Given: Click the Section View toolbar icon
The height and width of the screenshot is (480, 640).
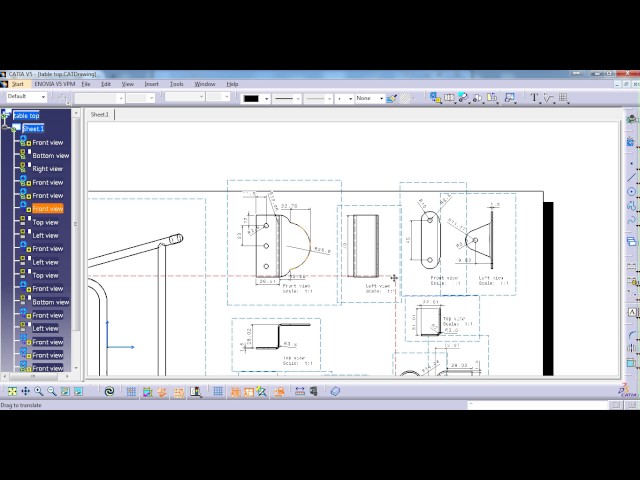Looking at the screenshot, I should [449, 98].
